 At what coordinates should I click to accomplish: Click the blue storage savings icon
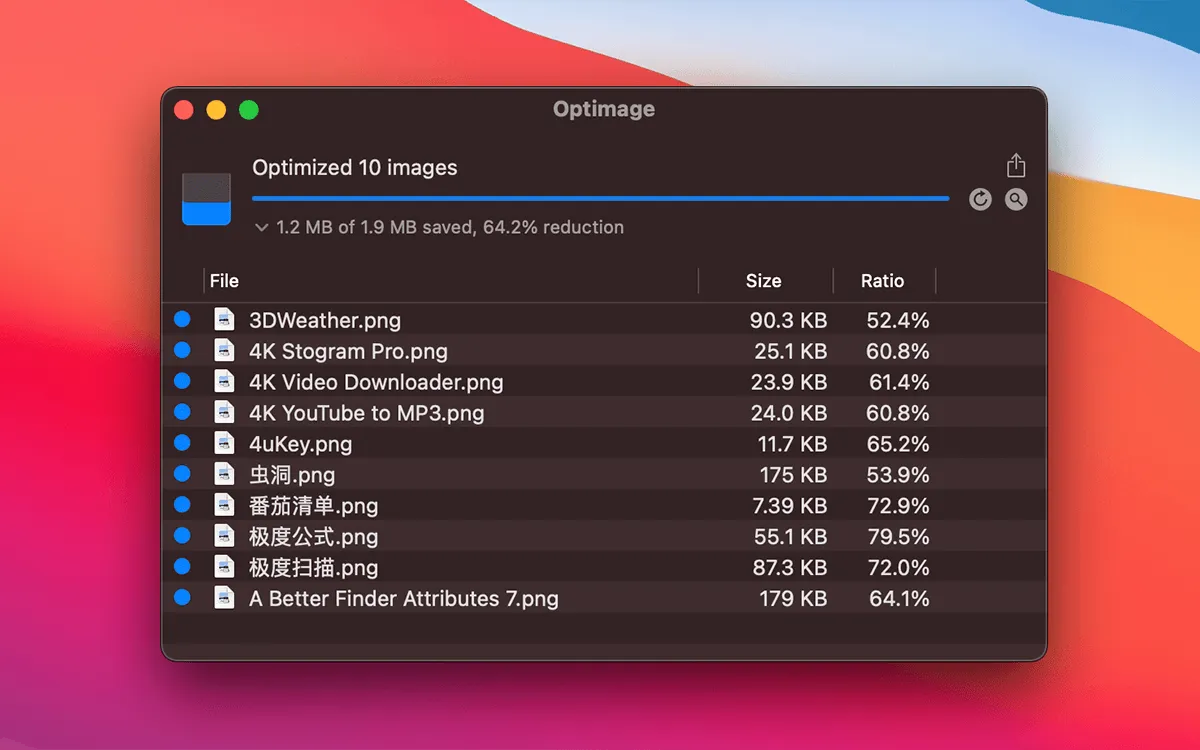(206, 199)
